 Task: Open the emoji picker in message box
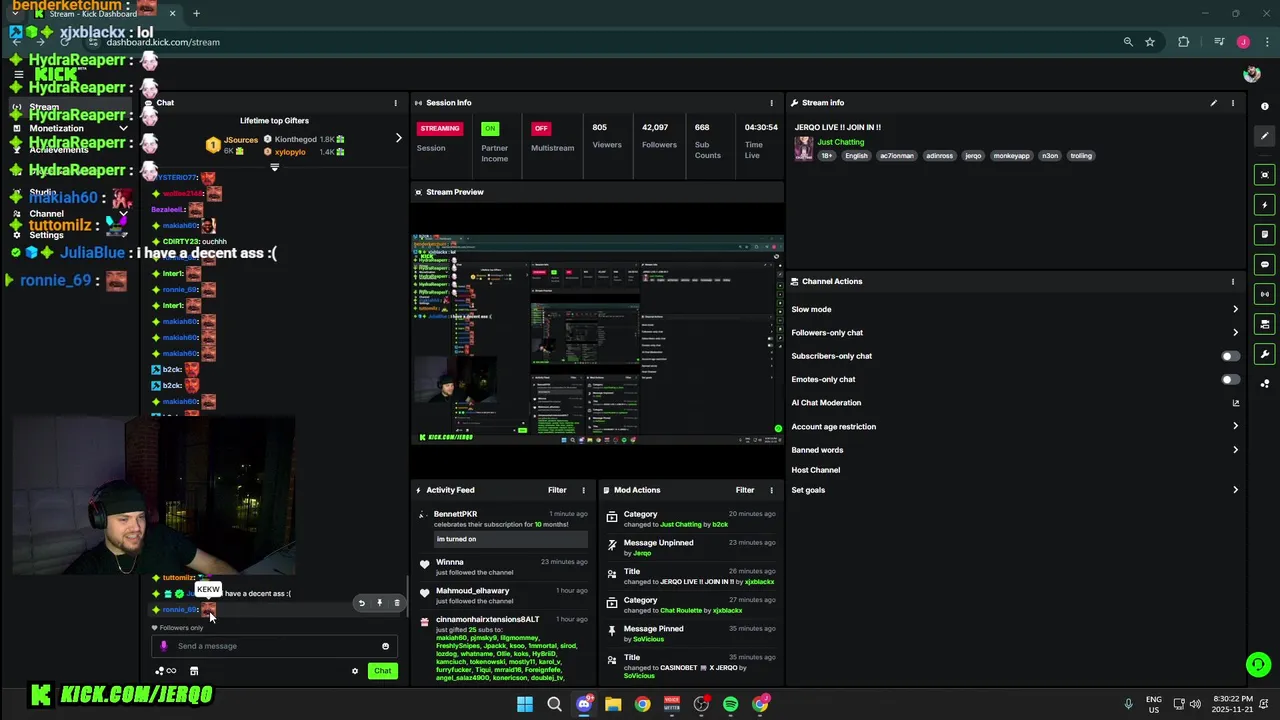[385, 646]
